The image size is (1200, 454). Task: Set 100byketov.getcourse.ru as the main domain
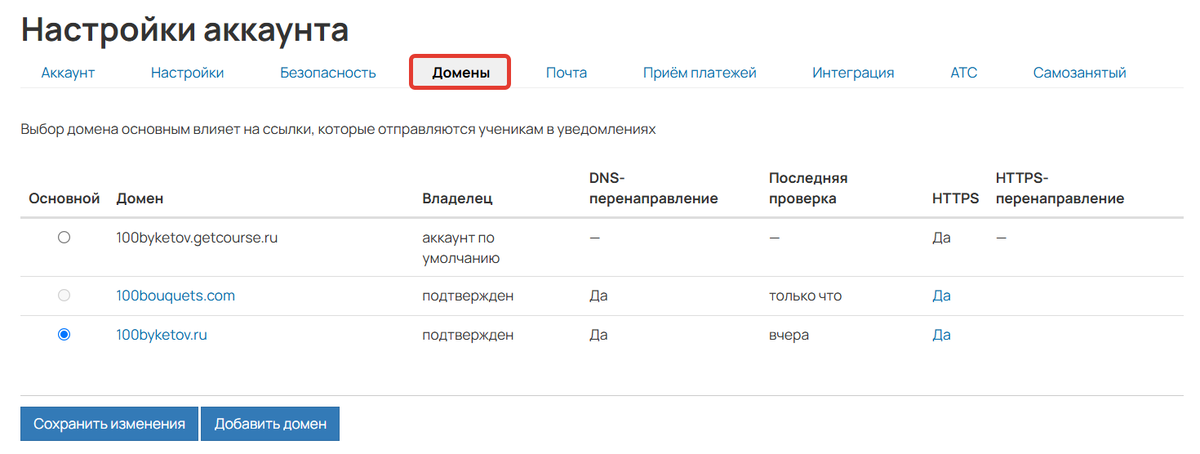(64, 238)
